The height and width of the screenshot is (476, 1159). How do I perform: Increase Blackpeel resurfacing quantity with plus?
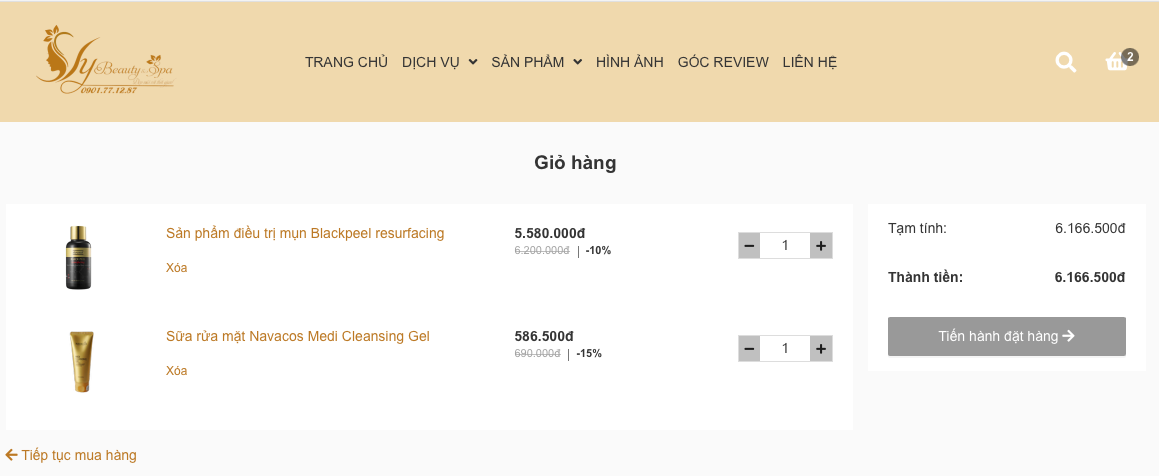820,245
